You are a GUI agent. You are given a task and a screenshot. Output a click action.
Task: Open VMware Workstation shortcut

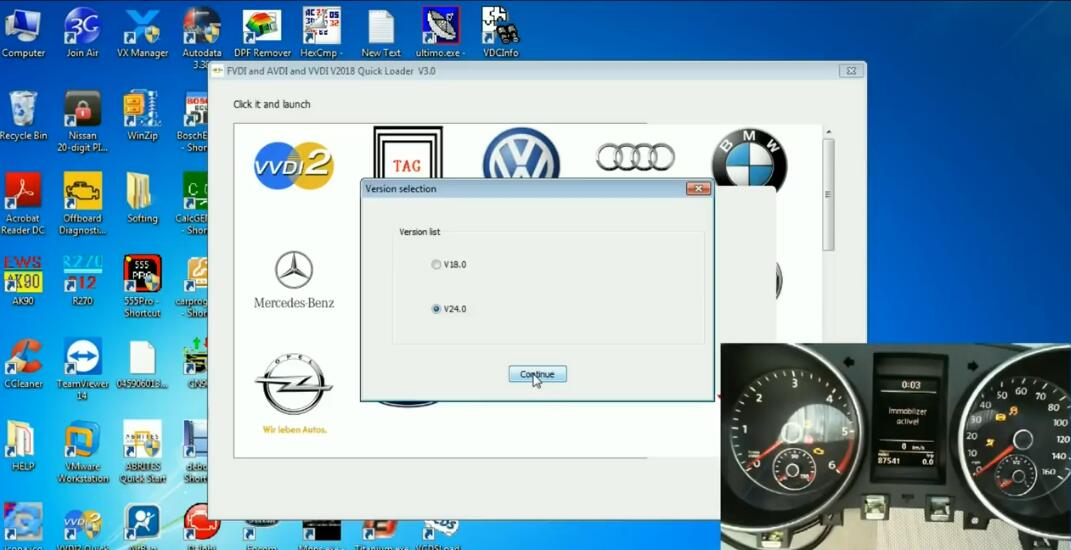tap(83, 452)
